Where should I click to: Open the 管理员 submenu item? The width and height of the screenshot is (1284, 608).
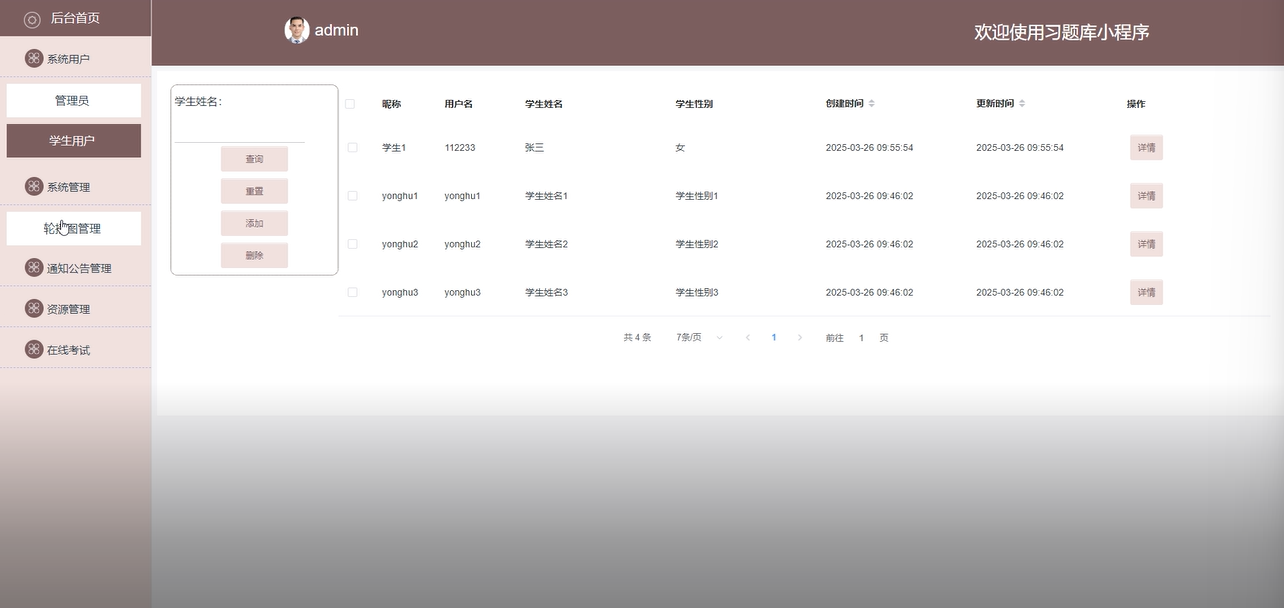(x=73, y=100)
